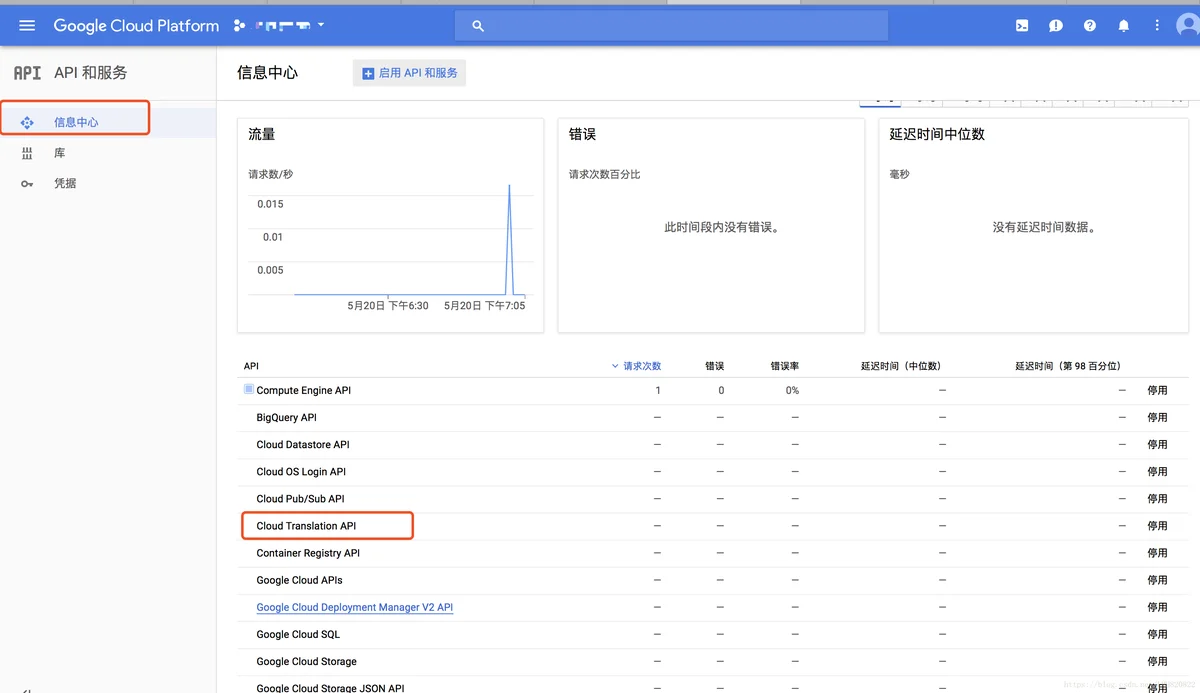
Task: Click the 凭据 key icon
Action: (x=27, y=183)
